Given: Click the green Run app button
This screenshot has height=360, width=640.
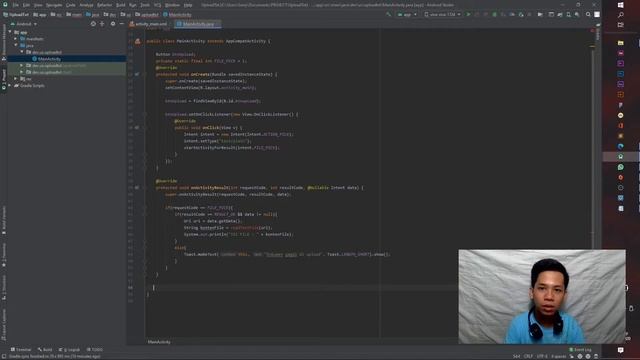Looking at the screenshot, I should coord(469,14).
